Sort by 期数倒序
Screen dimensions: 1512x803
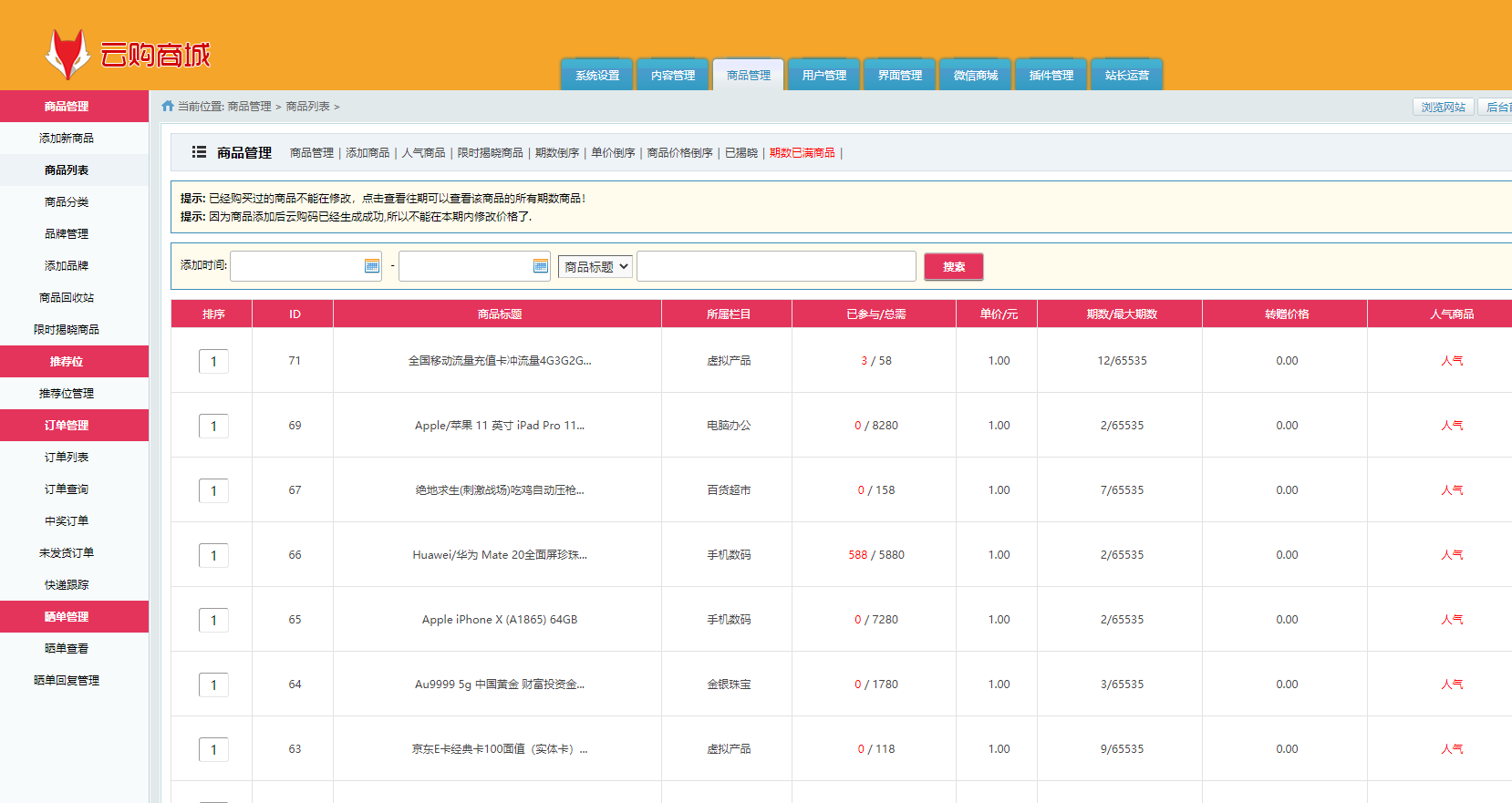click(x=557, y=152)
